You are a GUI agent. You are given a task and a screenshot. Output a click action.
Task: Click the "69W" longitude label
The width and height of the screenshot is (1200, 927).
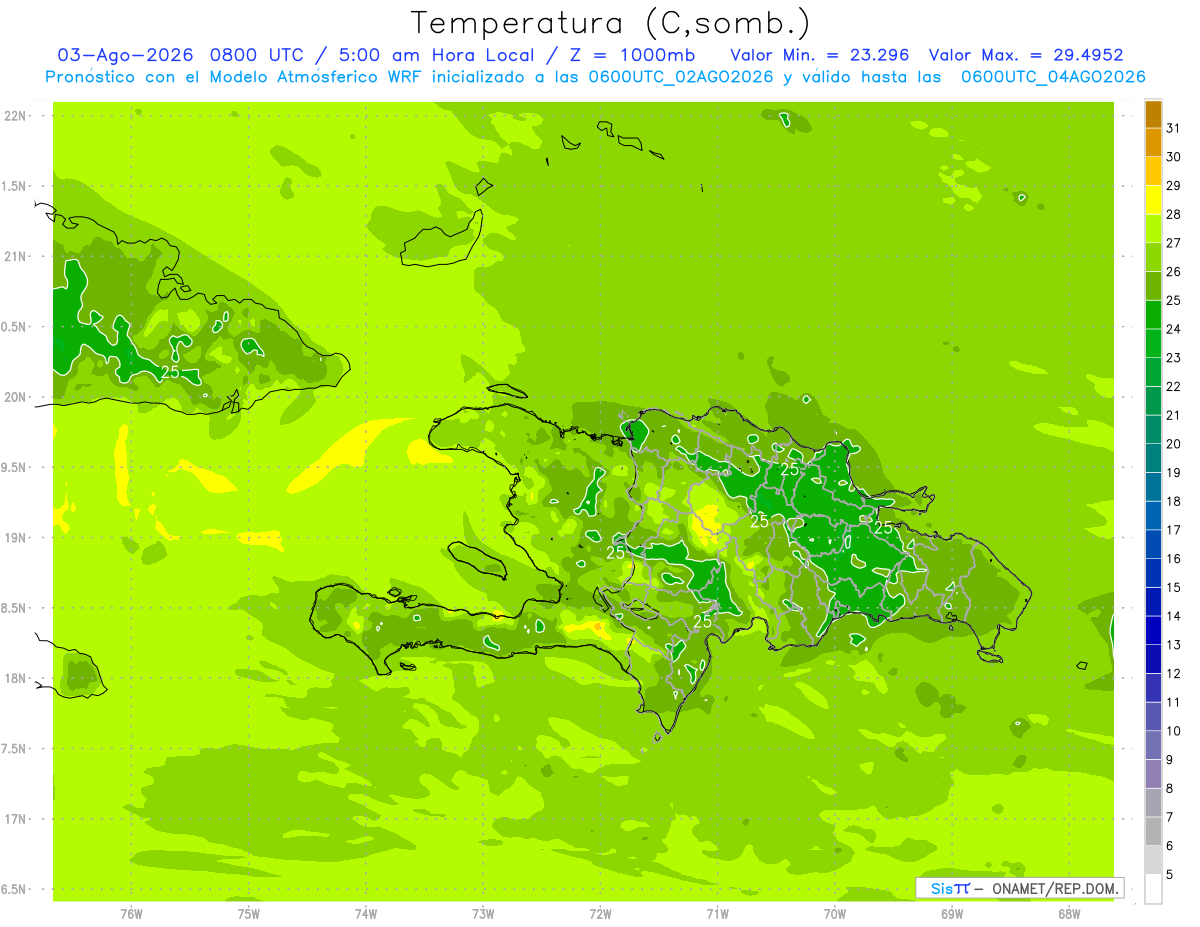pyautogui.click(x=951, y=914)
